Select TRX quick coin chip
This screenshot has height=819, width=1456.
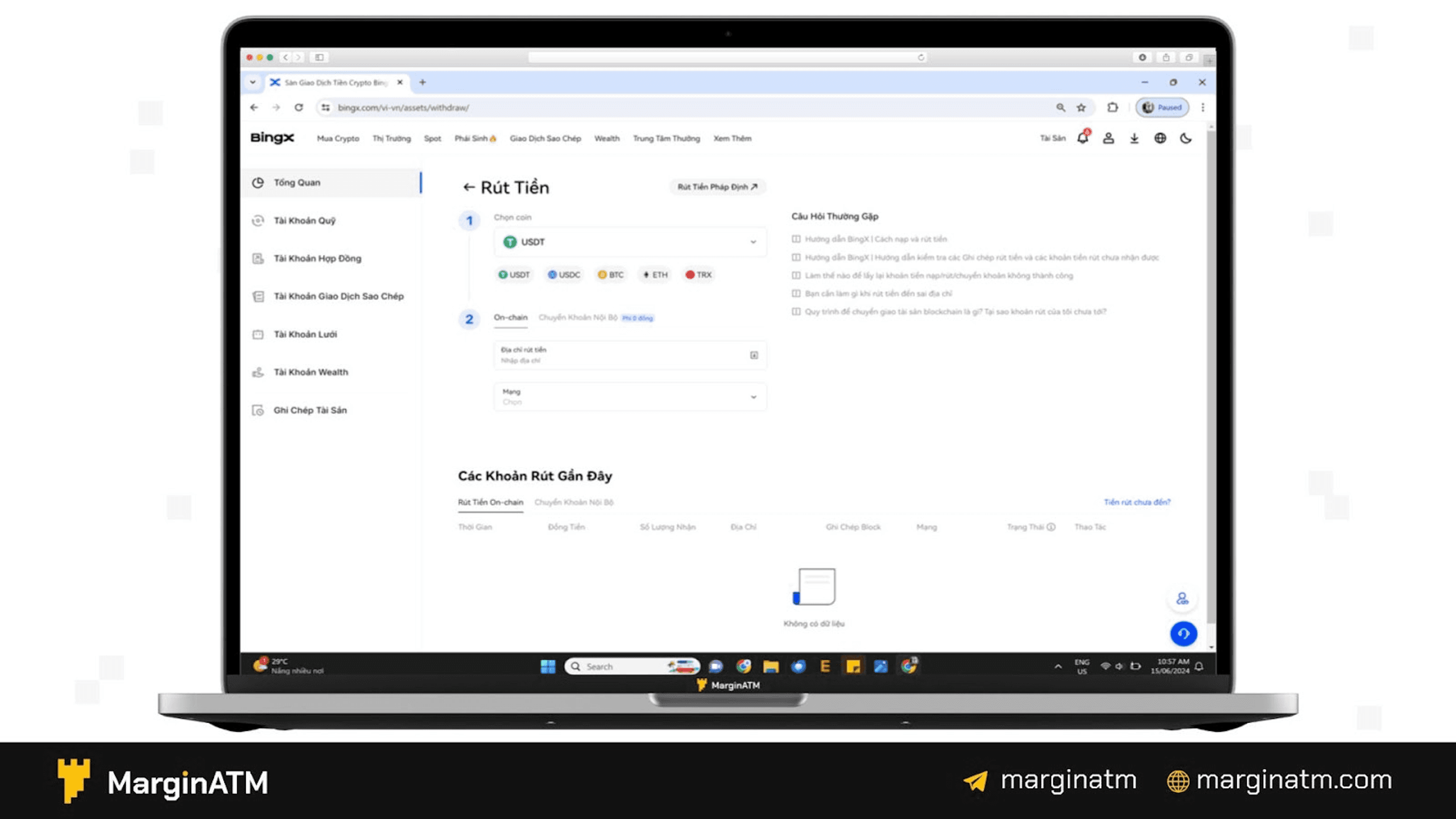(x=698, y=275)
